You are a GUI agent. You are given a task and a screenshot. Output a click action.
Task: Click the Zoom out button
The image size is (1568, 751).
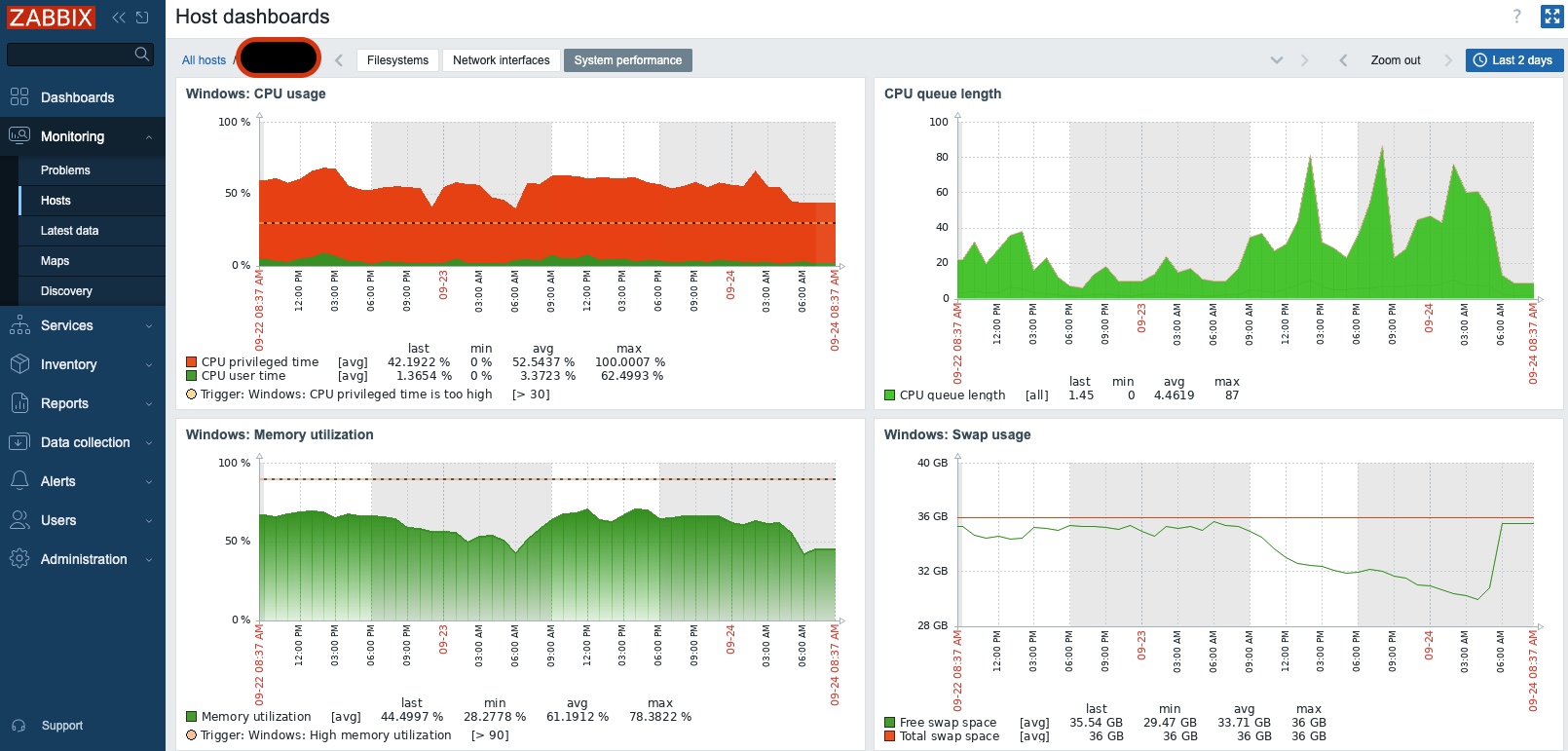tap(1395, 60)
